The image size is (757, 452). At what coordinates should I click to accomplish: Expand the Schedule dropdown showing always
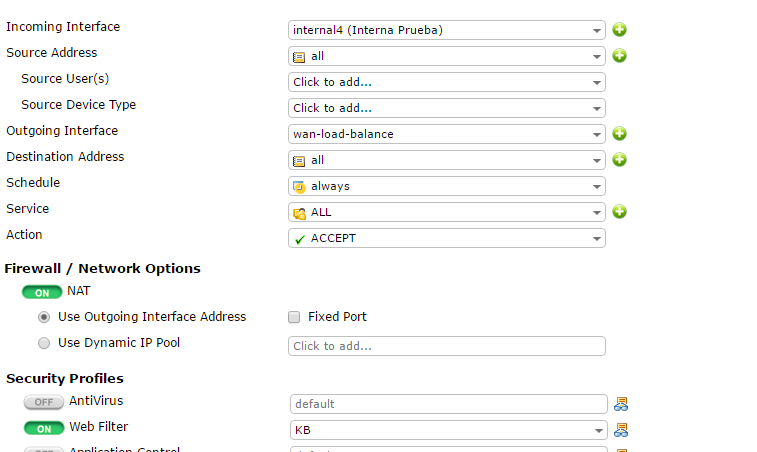(447, 186)
